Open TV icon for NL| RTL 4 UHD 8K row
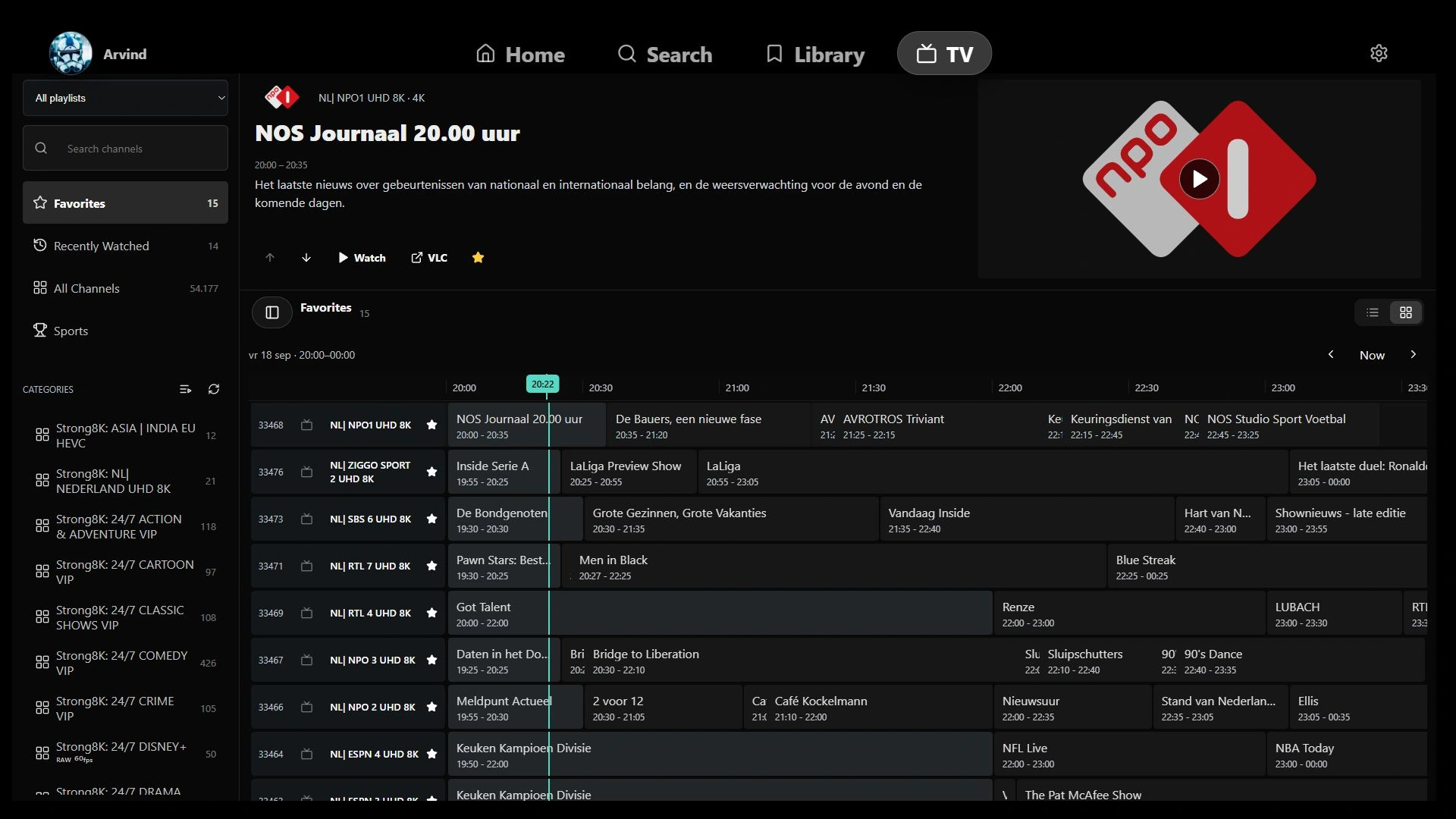Screen dimensions: 1456x819 pyautogui.click(x=306, y=613)
